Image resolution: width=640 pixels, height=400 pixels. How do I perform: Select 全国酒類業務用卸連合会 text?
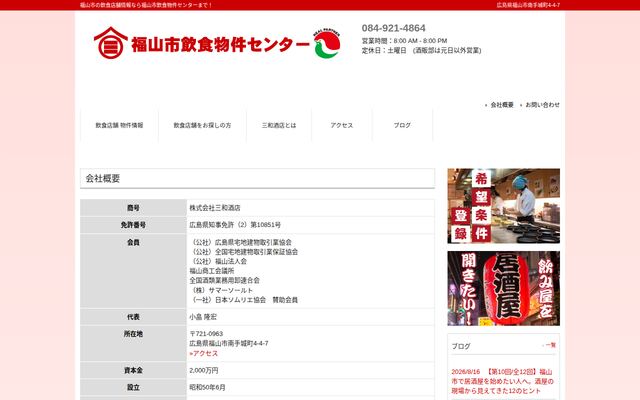(x=224, y=280)
